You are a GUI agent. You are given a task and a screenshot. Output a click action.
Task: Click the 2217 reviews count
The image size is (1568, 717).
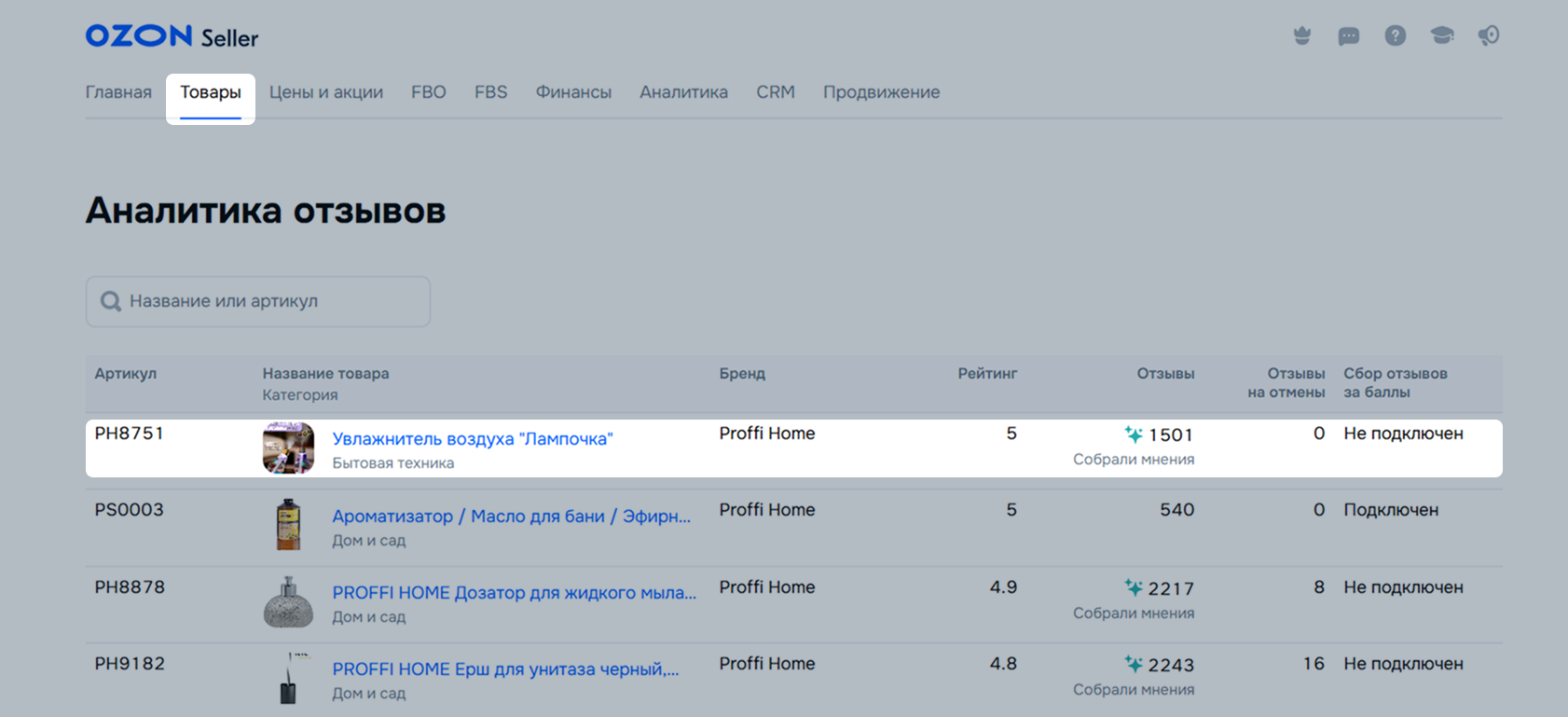coord(1171,589)
